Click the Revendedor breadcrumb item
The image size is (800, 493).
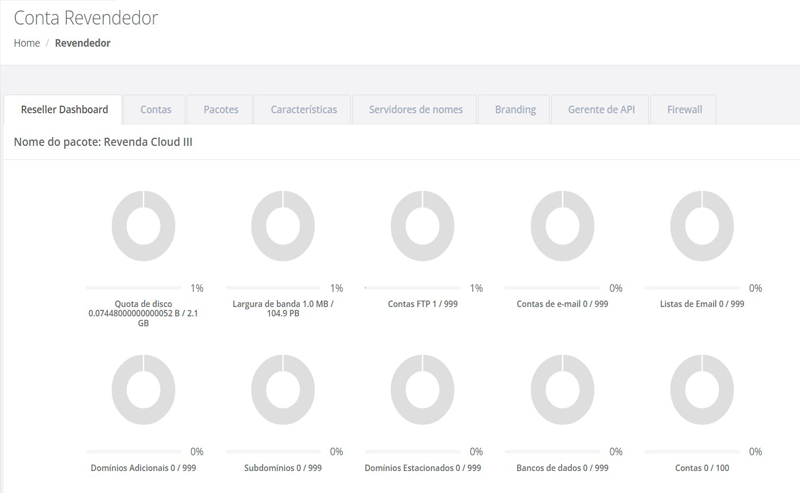point(82,43)
